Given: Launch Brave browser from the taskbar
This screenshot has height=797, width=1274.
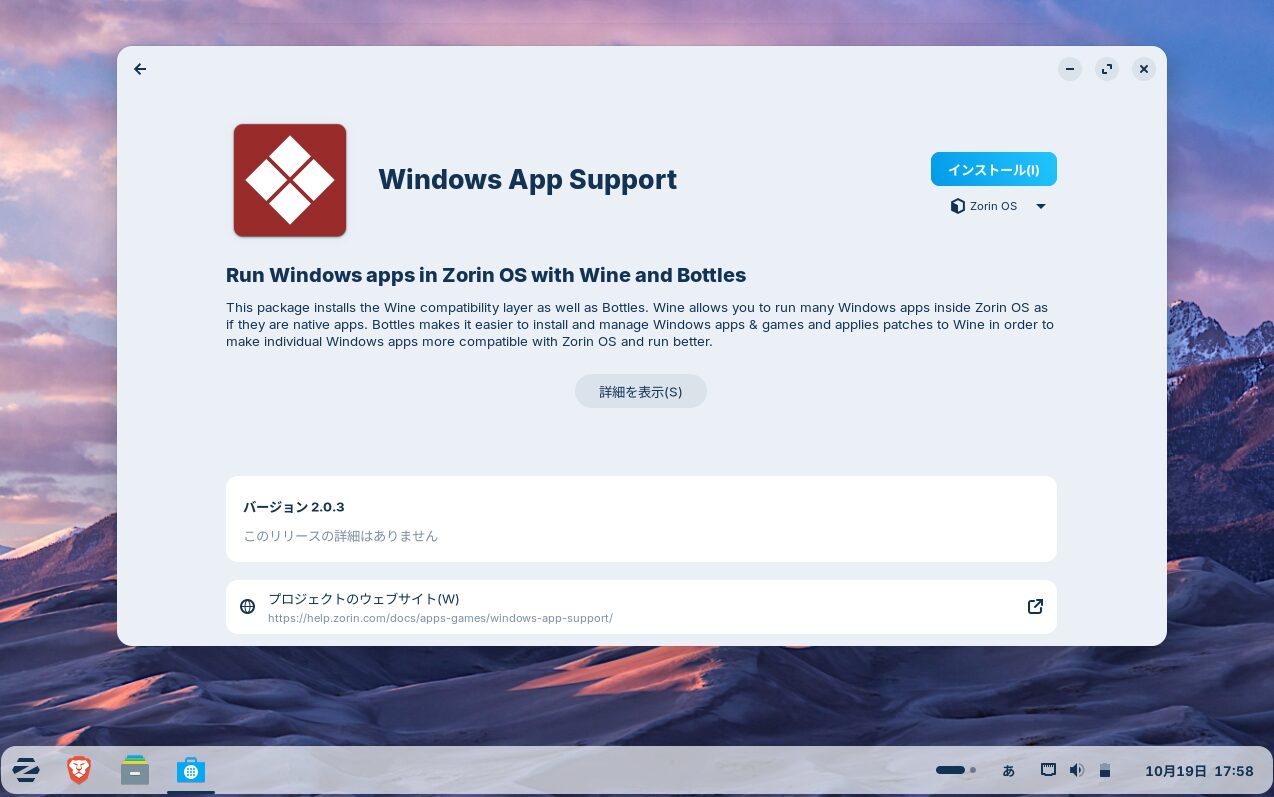Looking at the screenshot, I should tap(79, 770).
